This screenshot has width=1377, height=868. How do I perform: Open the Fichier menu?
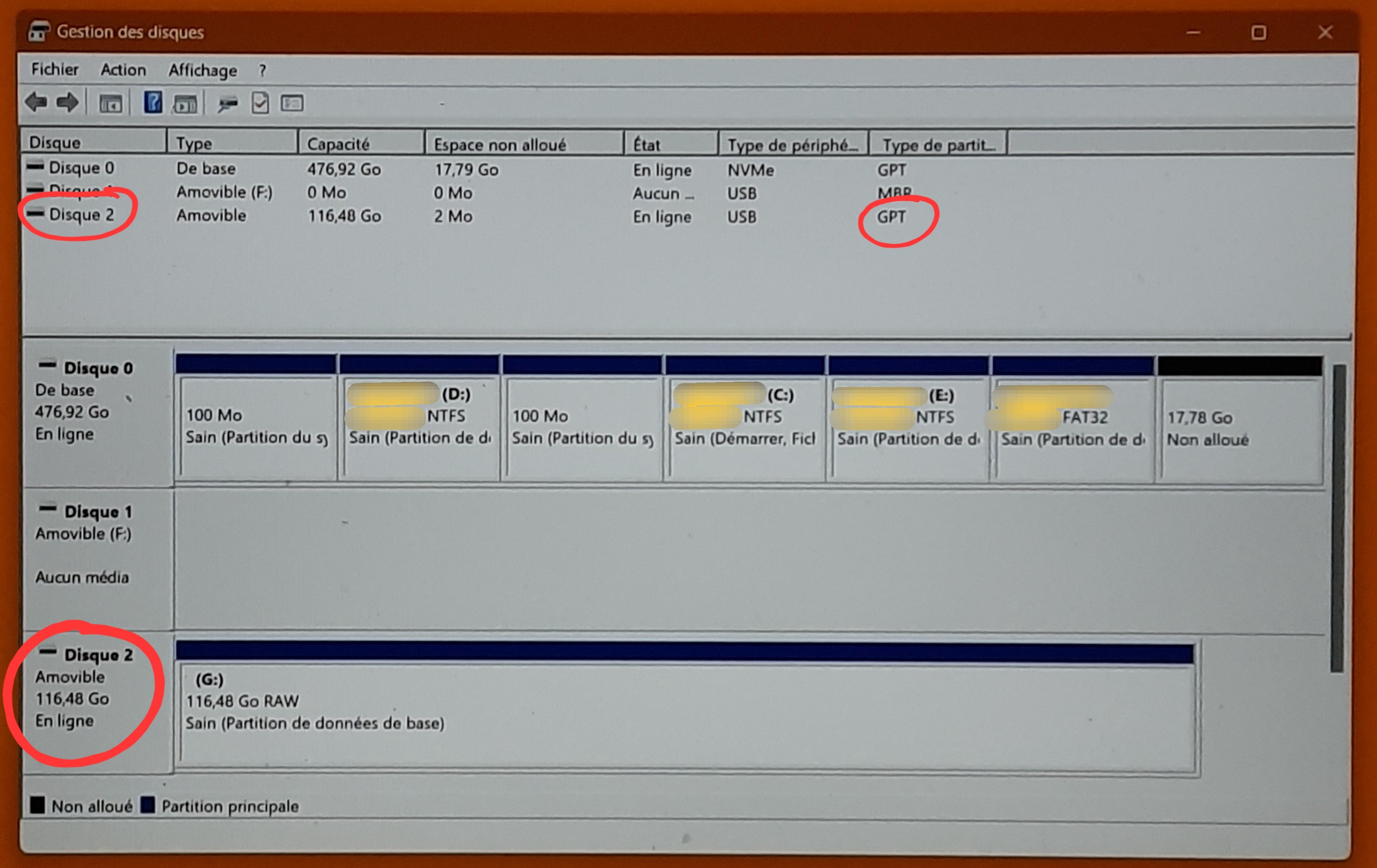coord(54,70)
